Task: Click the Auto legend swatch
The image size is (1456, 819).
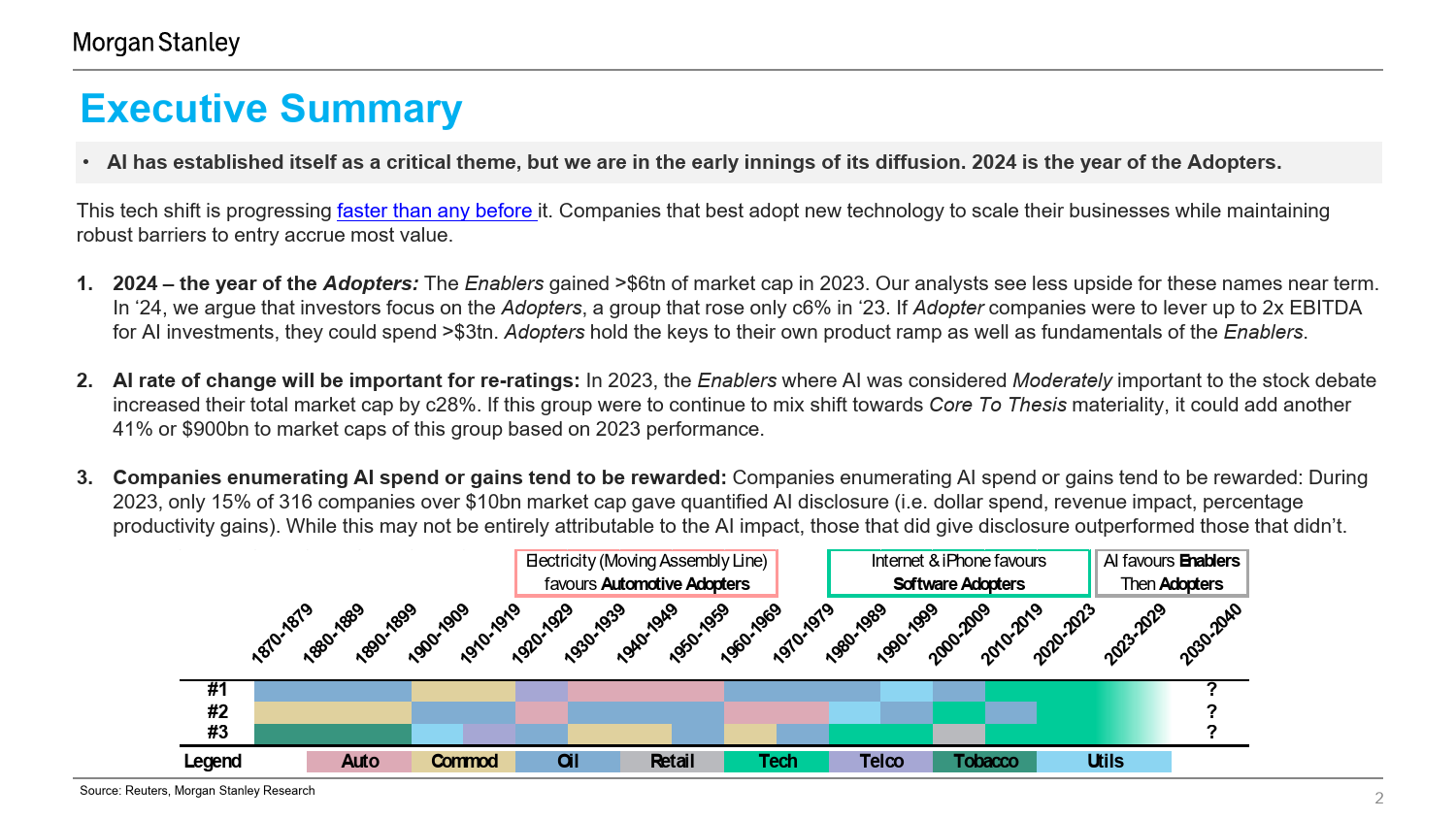Action: click(359, 762)
